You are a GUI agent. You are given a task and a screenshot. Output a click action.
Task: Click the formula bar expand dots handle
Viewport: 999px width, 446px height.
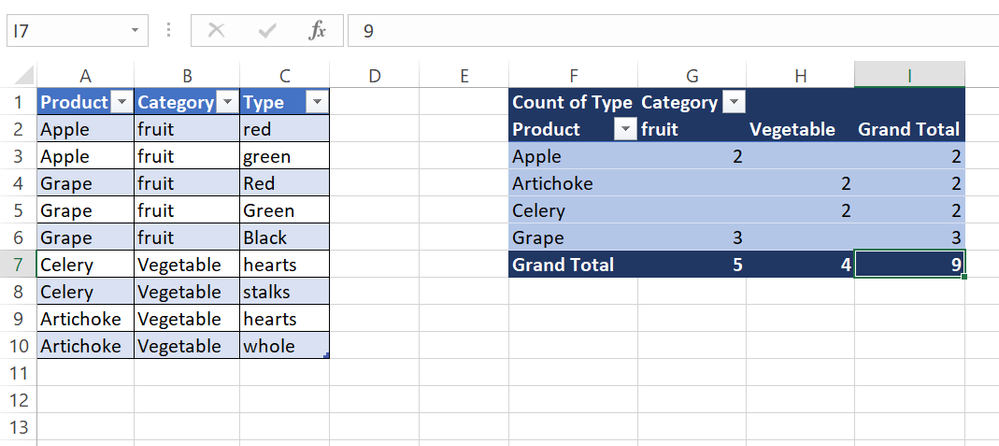point(169,30)
